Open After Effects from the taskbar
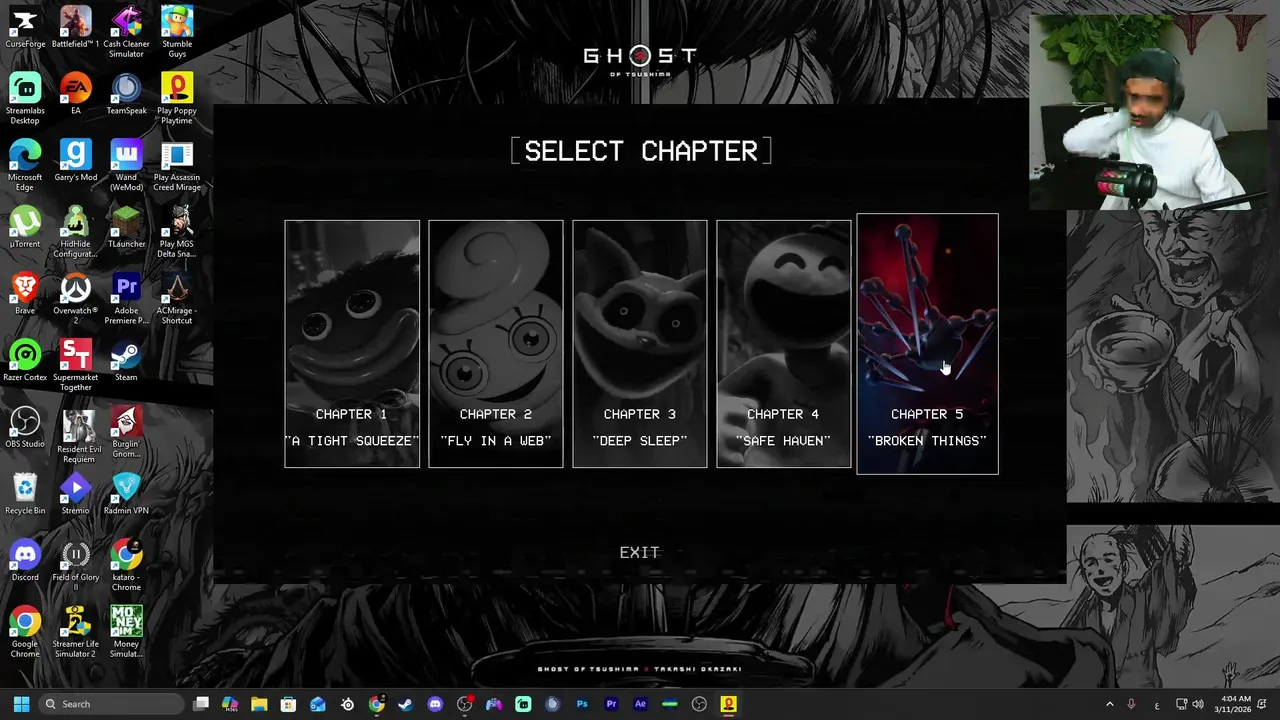1280x720 pixels. 640,704
